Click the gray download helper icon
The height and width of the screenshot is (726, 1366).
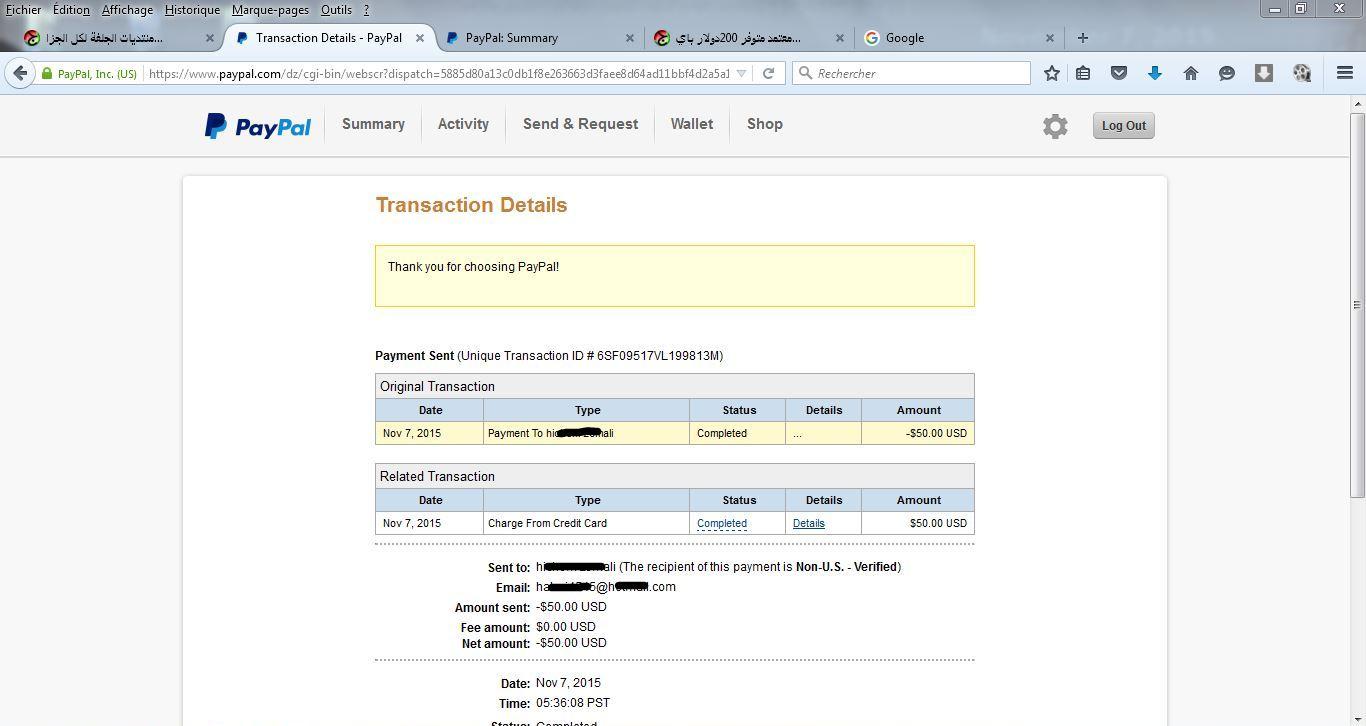point(1264,73)
